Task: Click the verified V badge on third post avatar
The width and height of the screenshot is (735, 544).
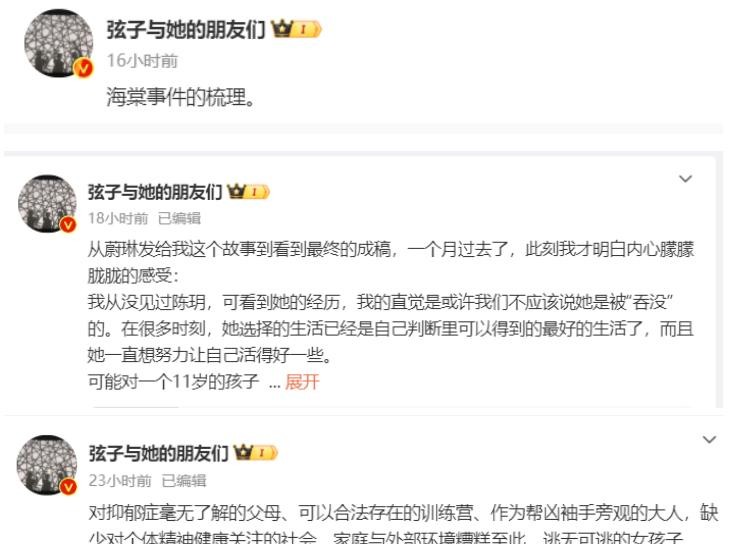Action: click(68, 487)
